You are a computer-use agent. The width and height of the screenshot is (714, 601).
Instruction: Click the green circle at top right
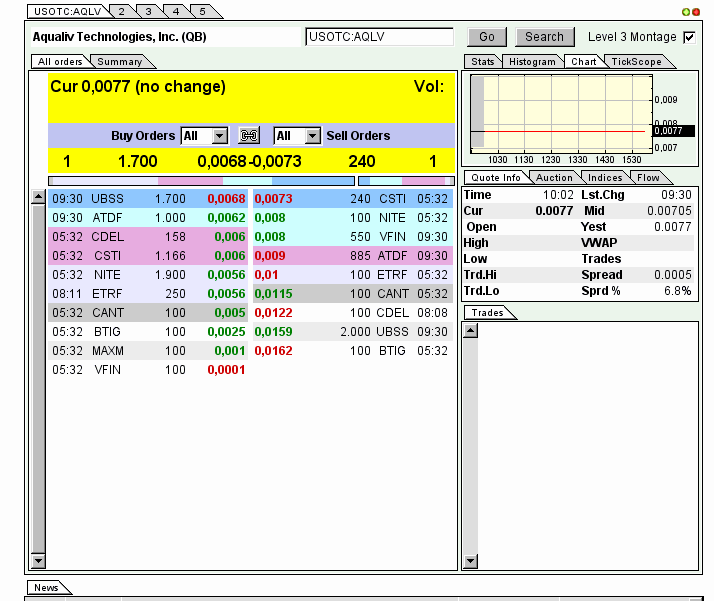[686, 12]
